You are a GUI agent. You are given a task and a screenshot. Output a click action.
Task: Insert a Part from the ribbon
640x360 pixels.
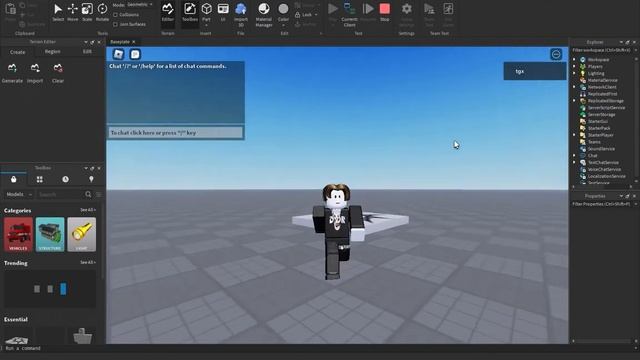click(x=207, y=10)
